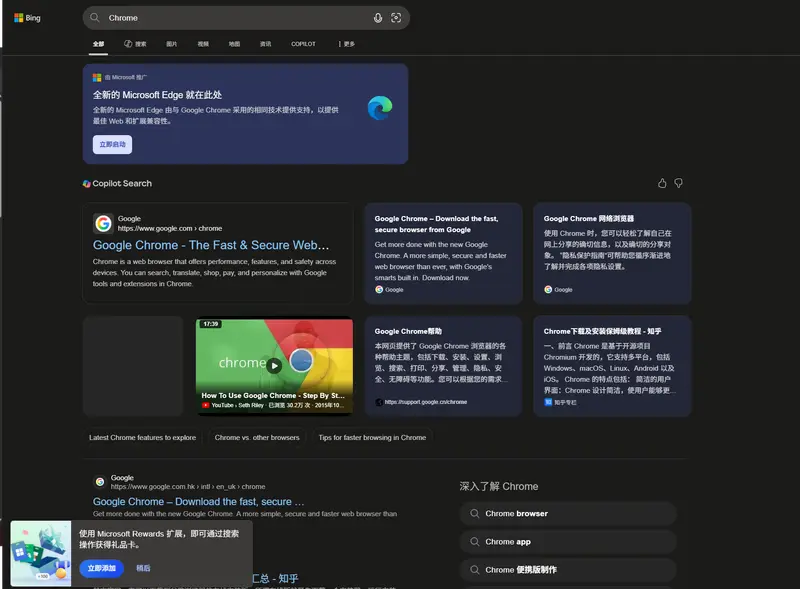Select the Chrome vs. other browsers suggestion chip

[257, 437]
